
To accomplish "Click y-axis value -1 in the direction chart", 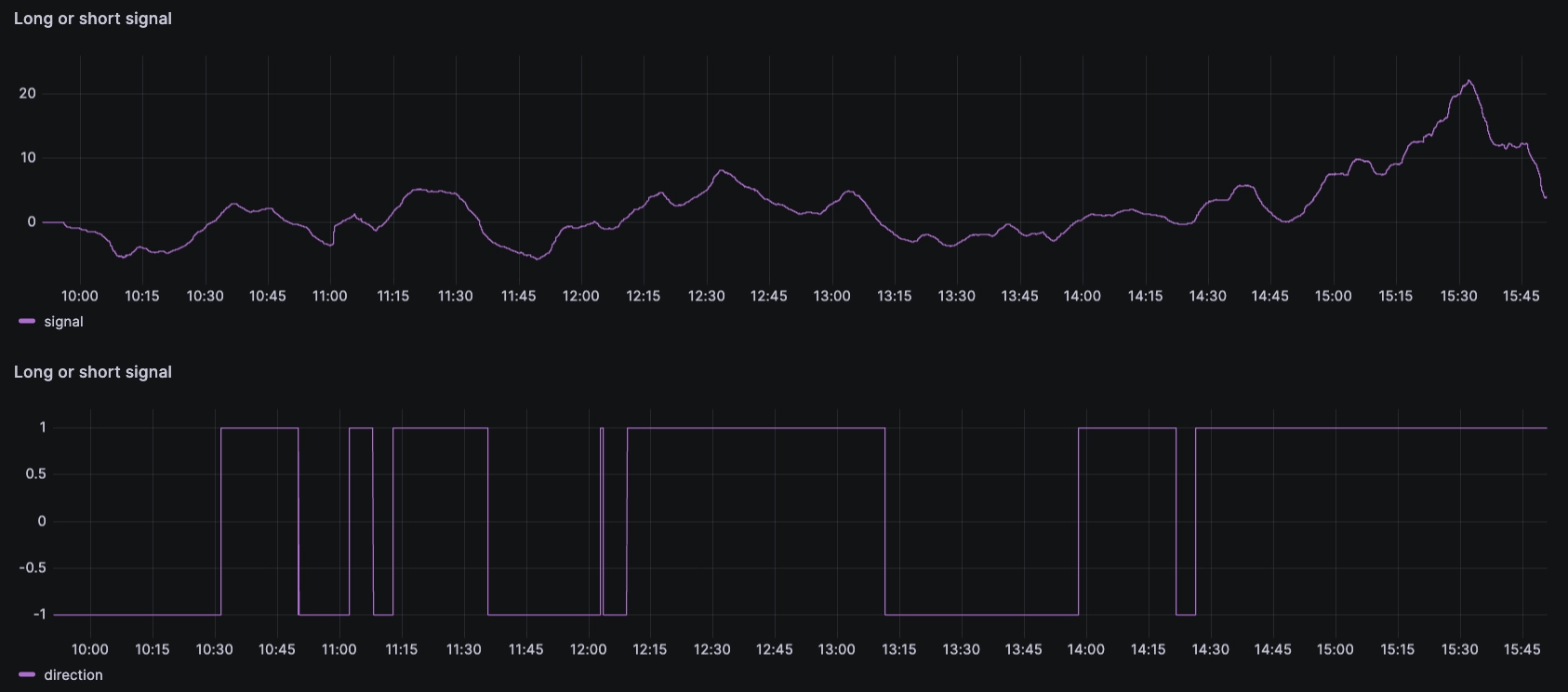I will pyautogui.click(x=39, y=614).
